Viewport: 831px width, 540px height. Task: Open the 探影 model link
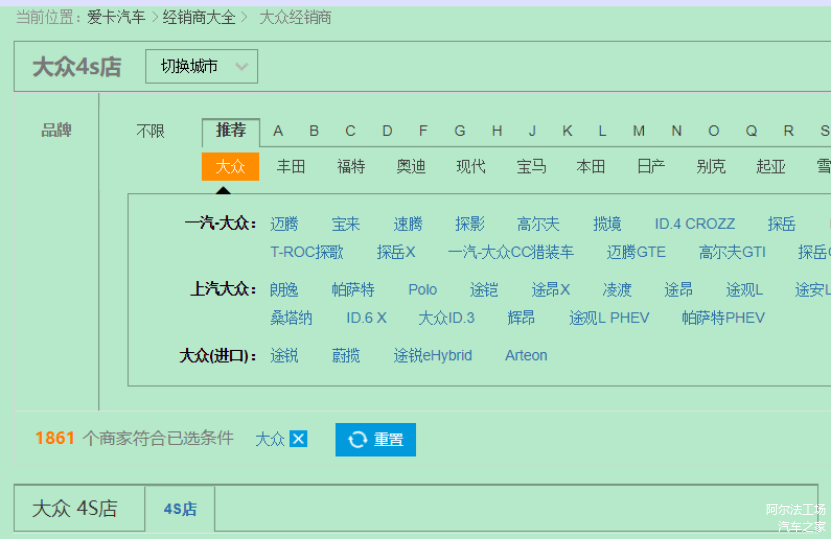470,224
